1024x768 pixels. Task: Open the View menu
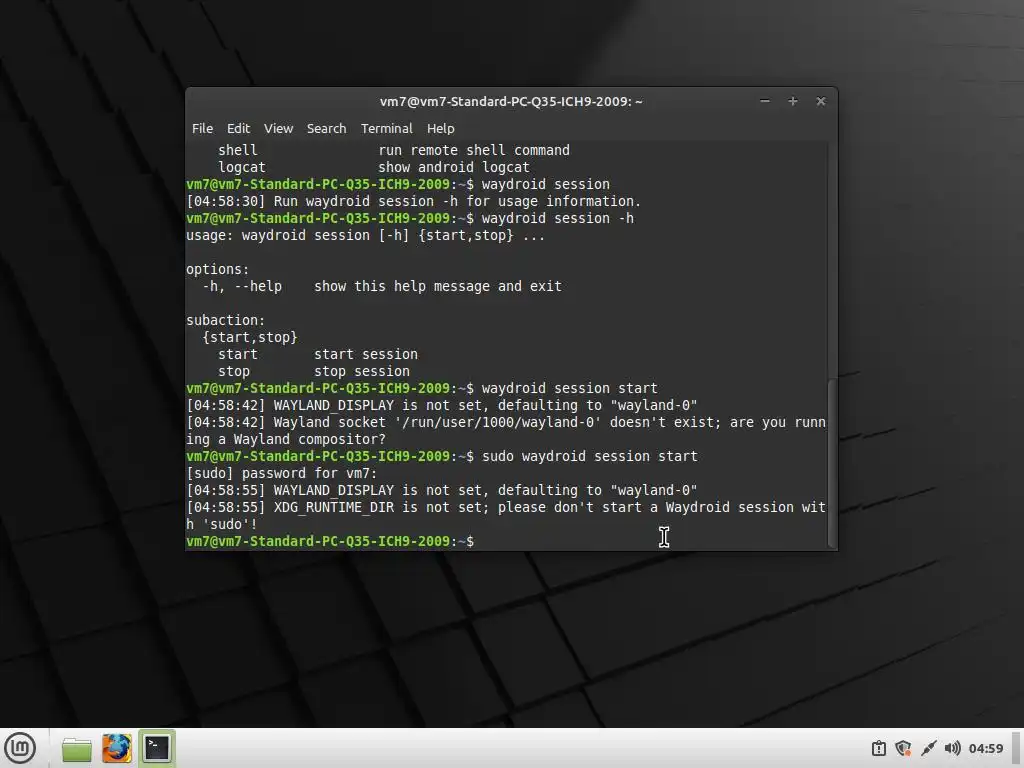pos(278,129)
